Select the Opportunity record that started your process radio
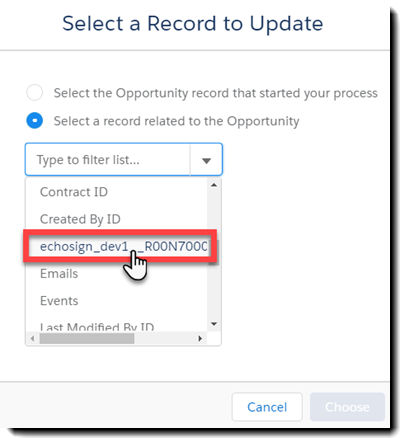Image resolution: width=400 pixels, height=438 pixels. coord(35,92)
